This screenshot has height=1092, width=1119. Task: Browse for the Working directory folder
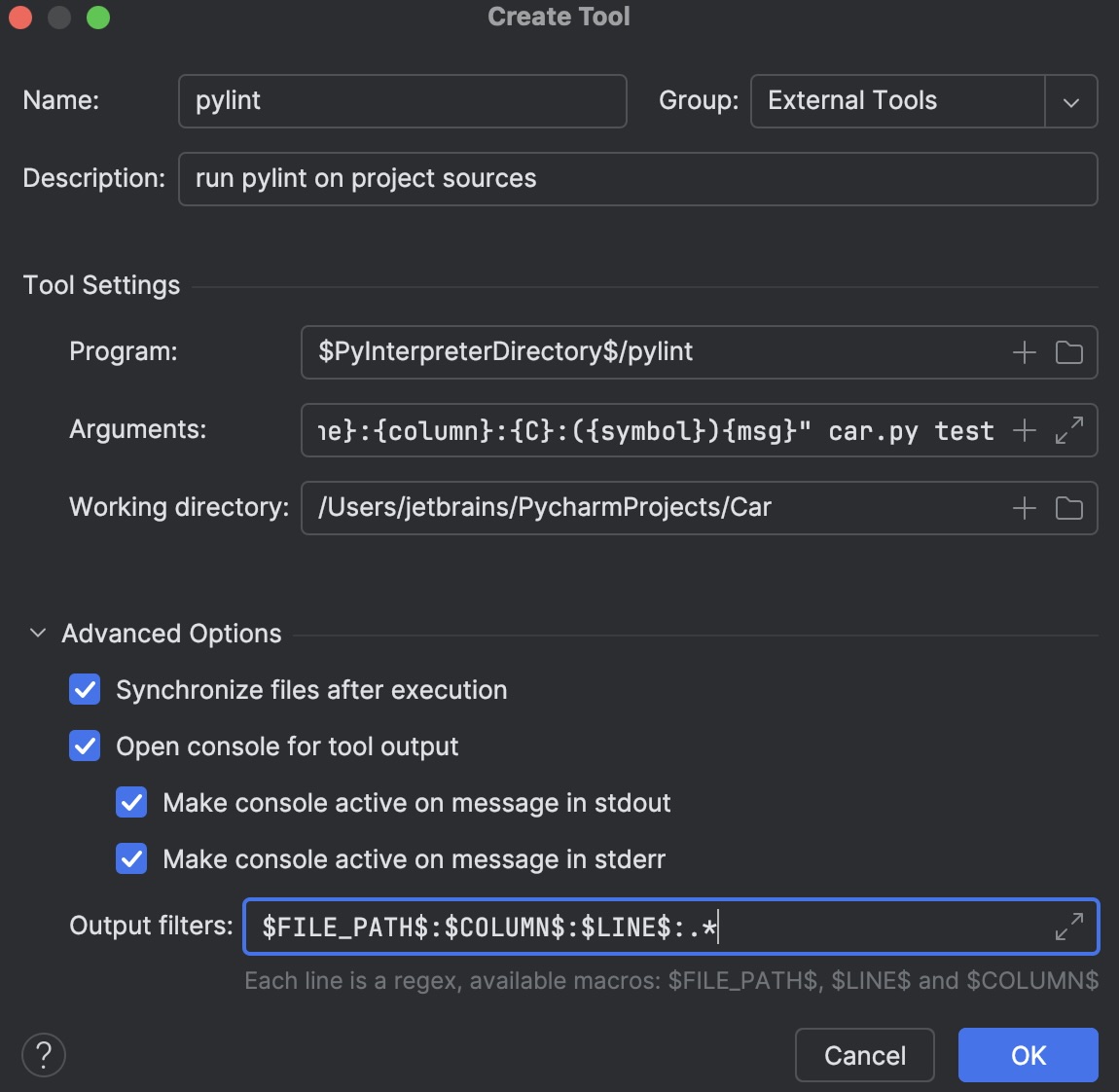click(x=1068, y=507)
